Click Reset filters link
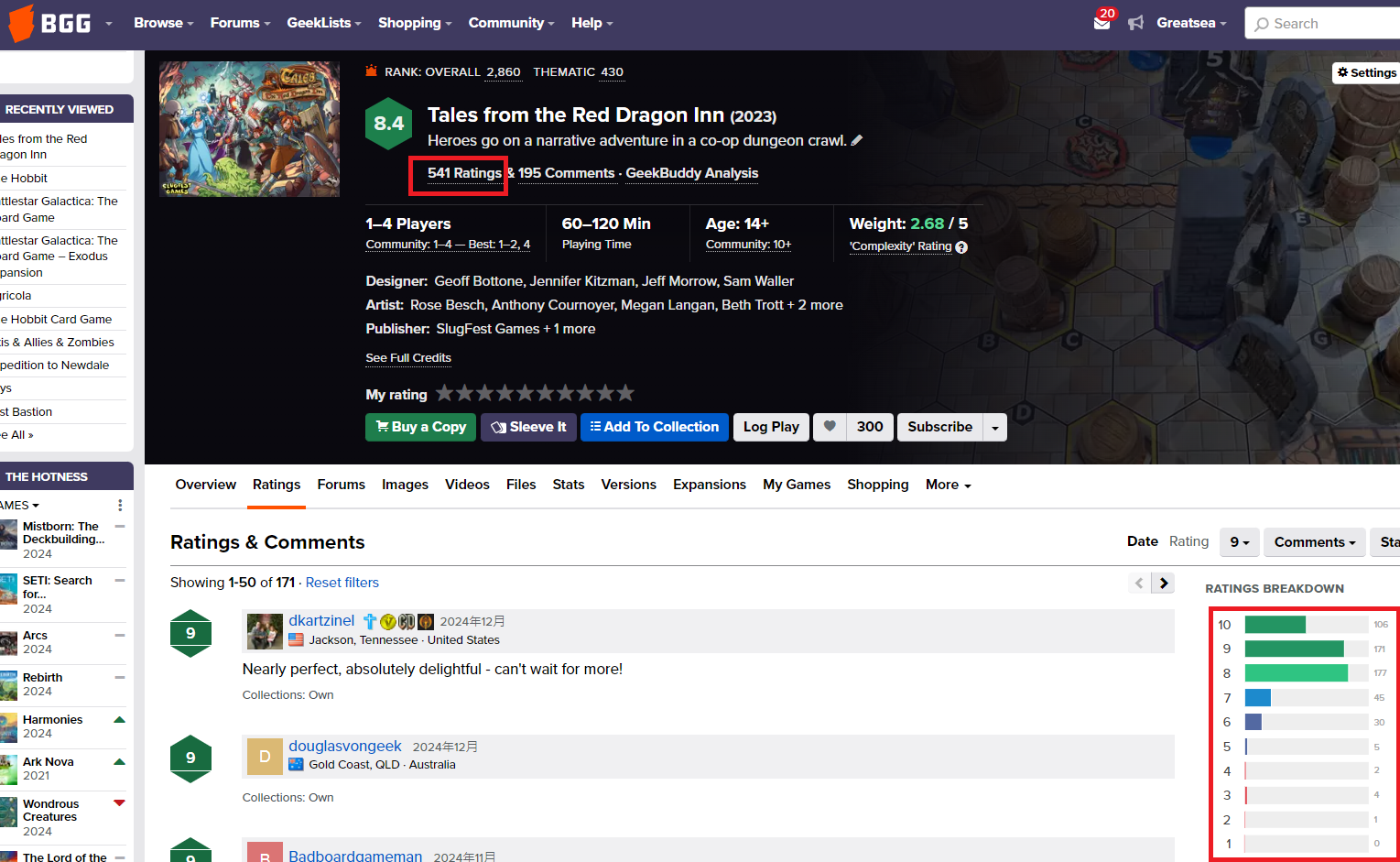1400x862 pixels. [342, 583]
